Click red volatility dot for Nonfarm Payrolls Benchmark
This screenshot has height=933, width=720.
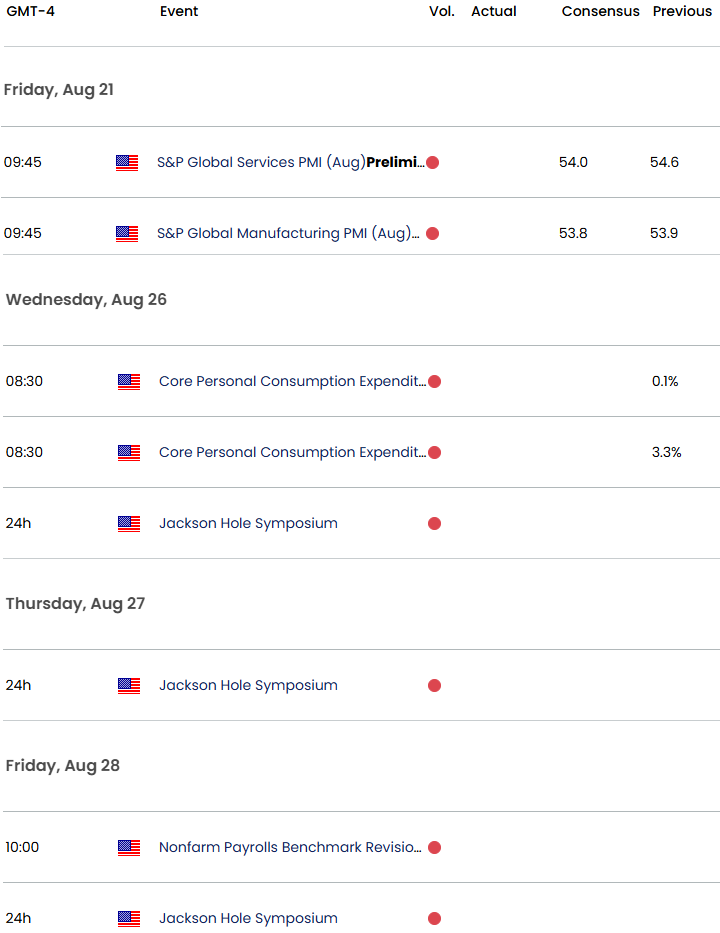pos(434,847)
